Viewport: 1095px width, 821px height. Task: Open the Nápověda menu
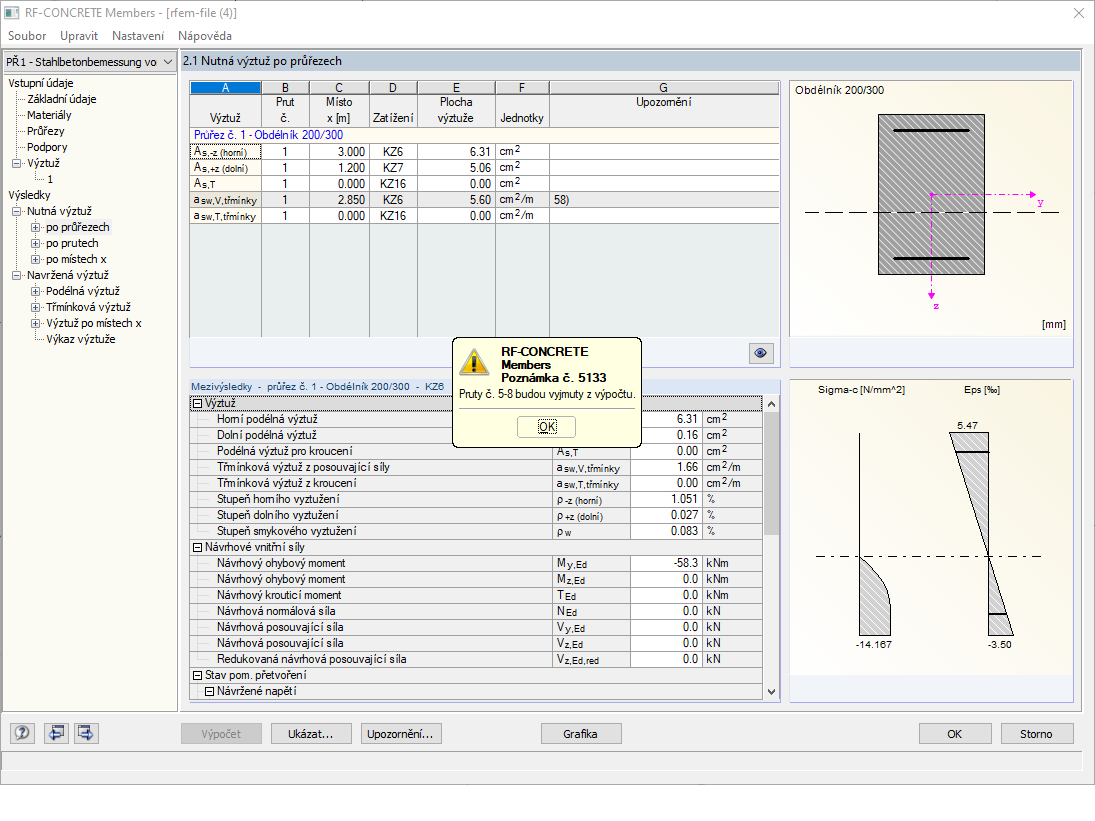204,35
